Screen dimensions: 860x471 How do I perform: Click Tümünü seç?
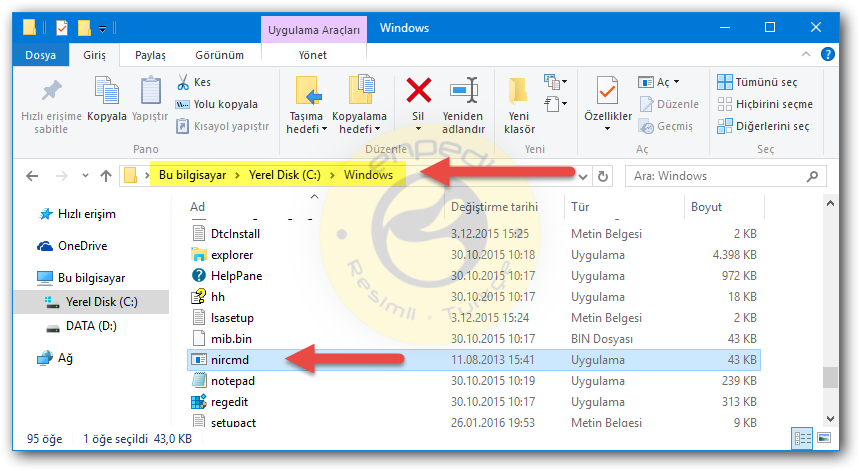click(x=757, y=82)
